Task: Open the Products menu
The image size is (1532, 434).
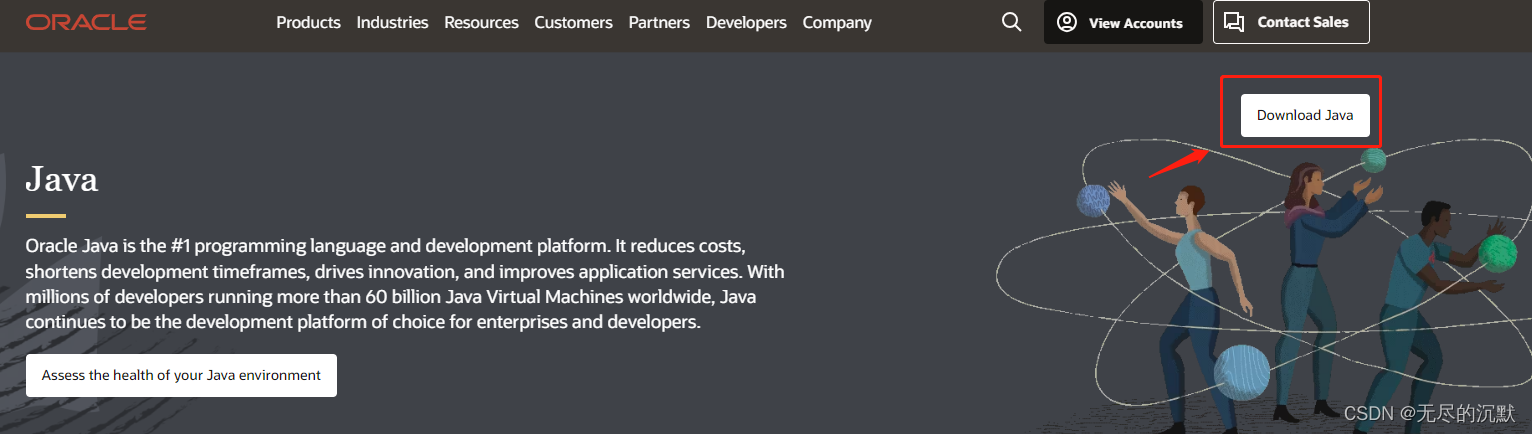Action: click(308, 22)
